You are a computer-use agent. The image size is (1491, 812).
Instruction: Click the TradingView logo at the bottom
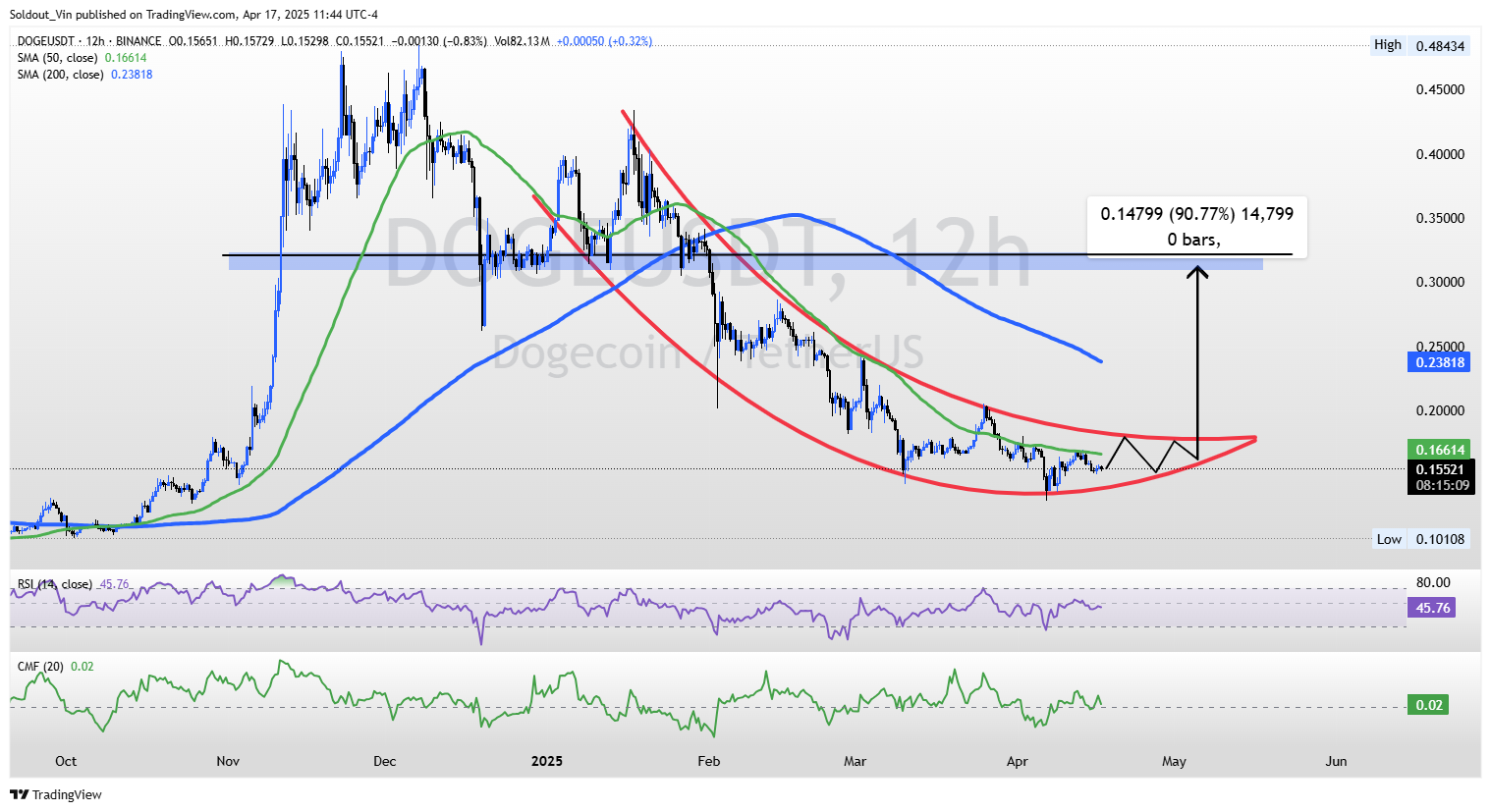(x=57, y=794)
